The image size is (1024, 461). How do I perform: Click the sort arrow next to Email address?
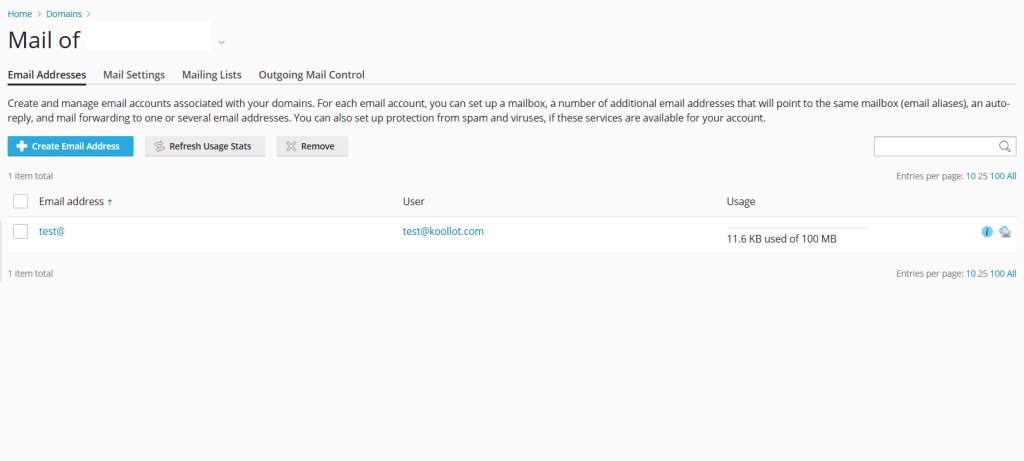tap(110, 202)
